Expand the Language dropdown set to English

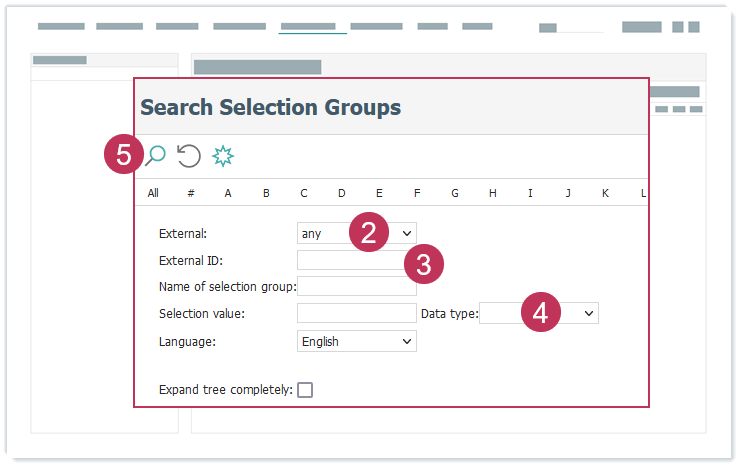(x=356, y=341)
